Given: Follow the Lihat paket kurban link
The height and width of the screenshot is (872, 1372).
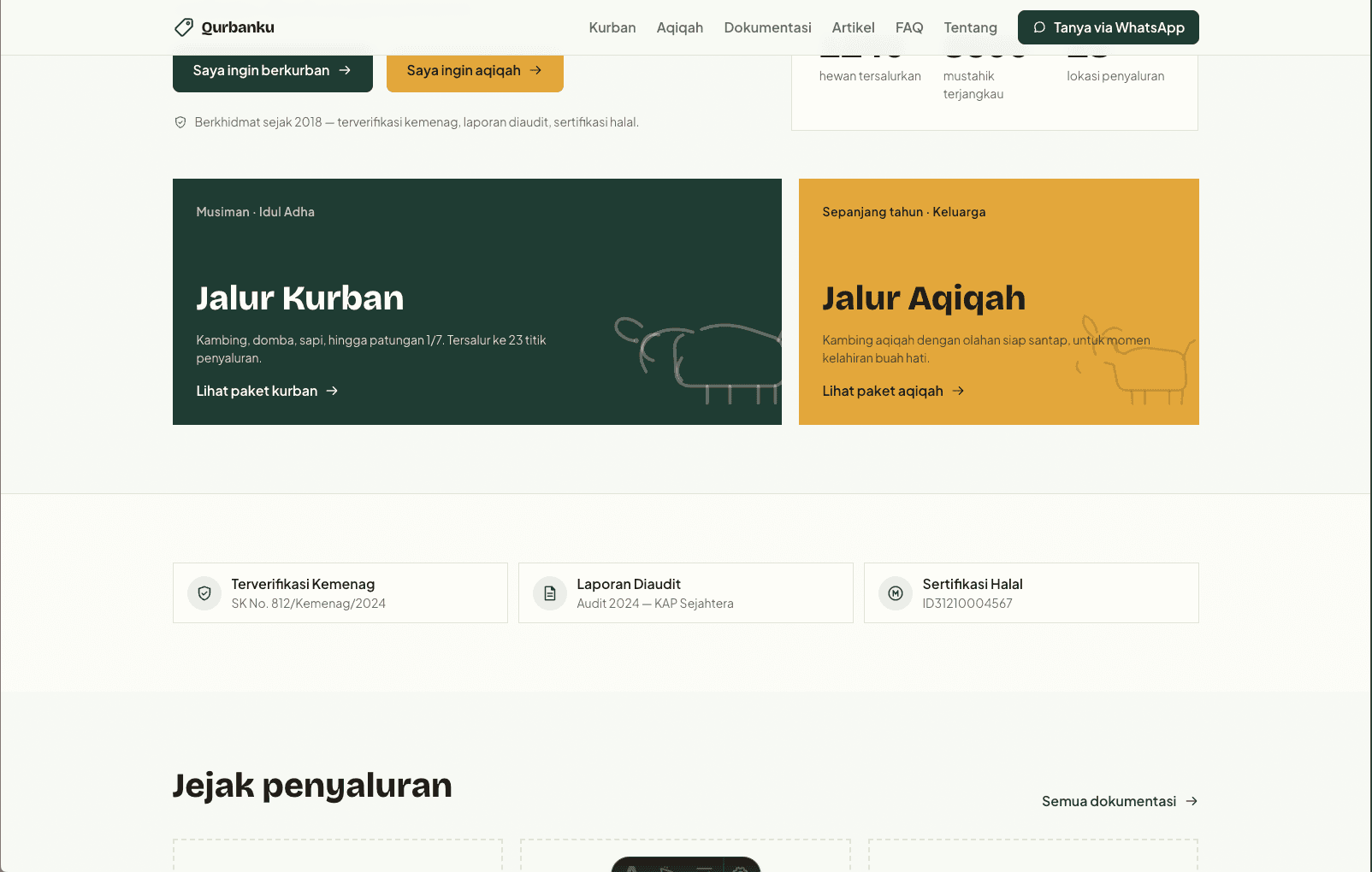Looking at the screenshot, I should [x=267, y=391].
